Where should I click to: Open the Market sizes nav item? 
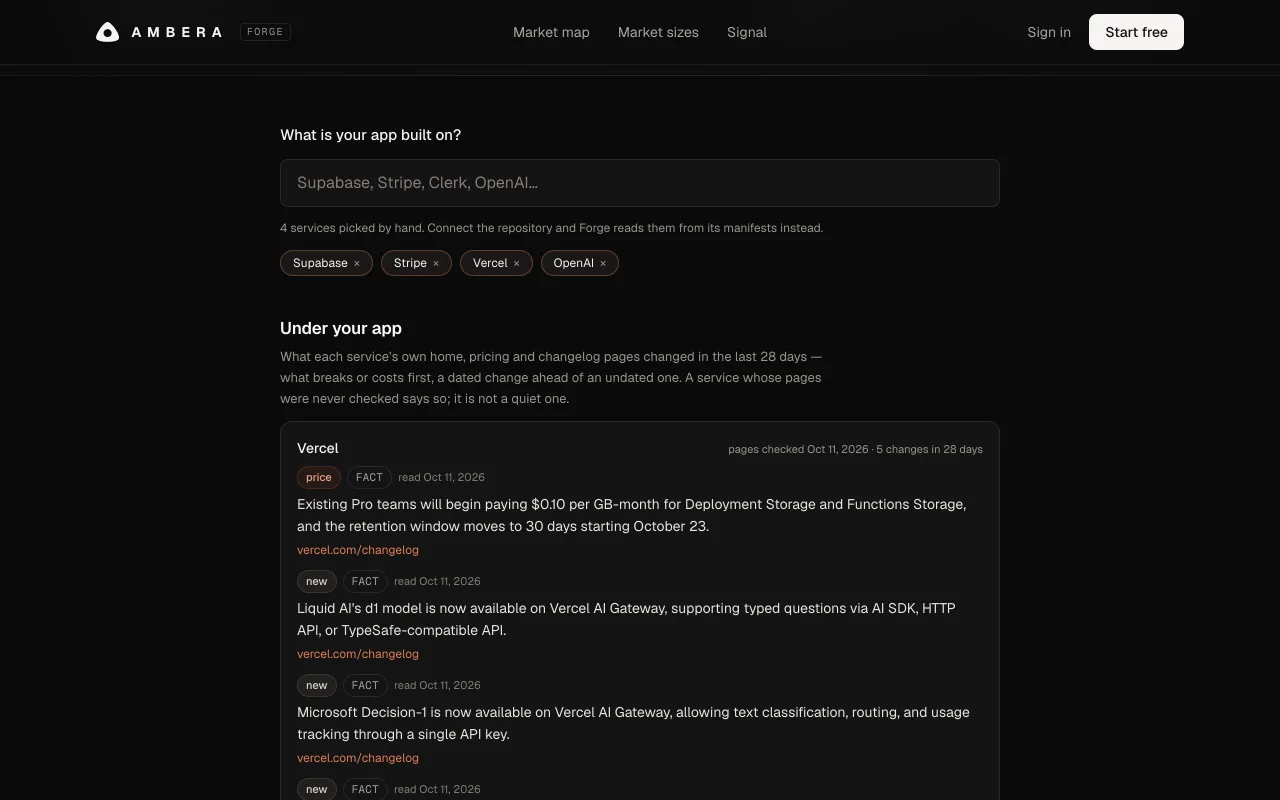(x=658, y=32)
